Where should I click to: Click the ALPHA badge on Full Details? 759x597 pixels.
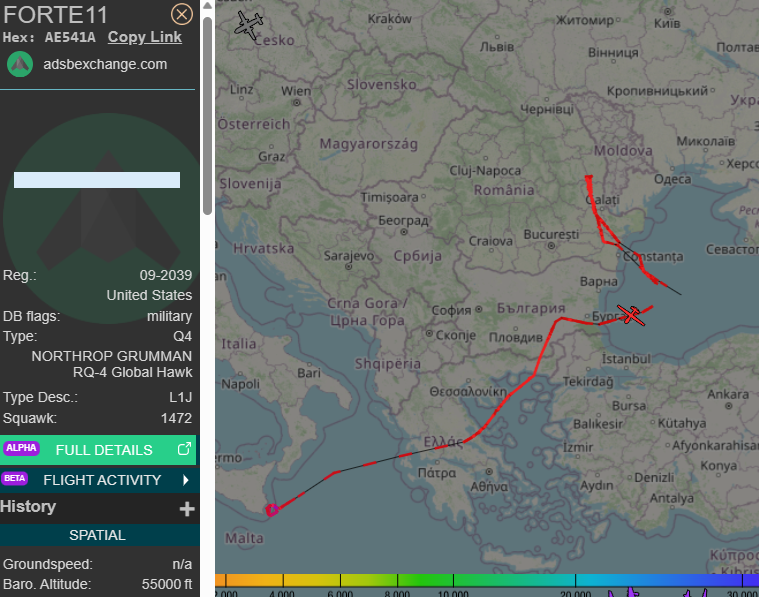21,448
